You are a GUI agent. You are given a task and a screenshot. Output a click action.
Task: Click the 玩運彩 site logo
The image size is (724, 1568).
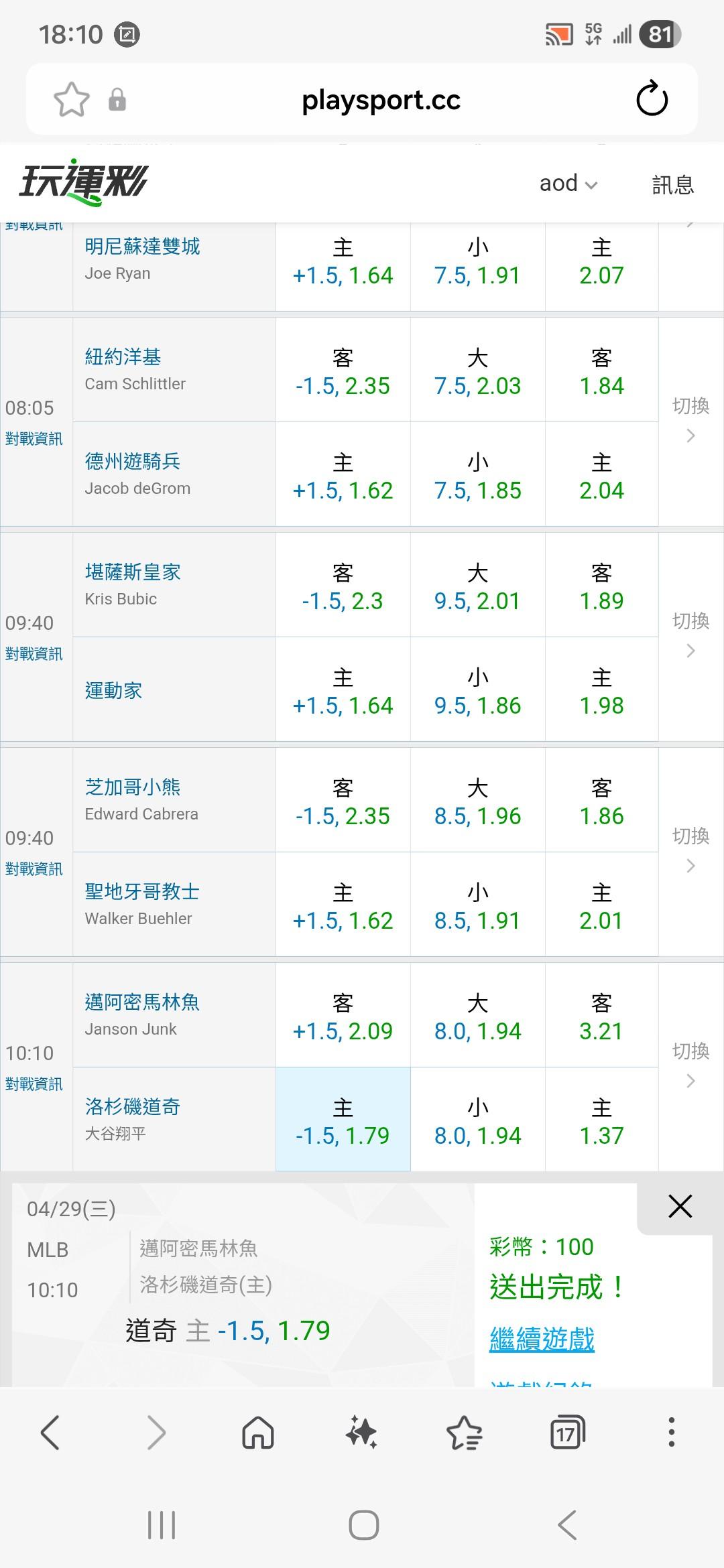(x=84, y=182)
